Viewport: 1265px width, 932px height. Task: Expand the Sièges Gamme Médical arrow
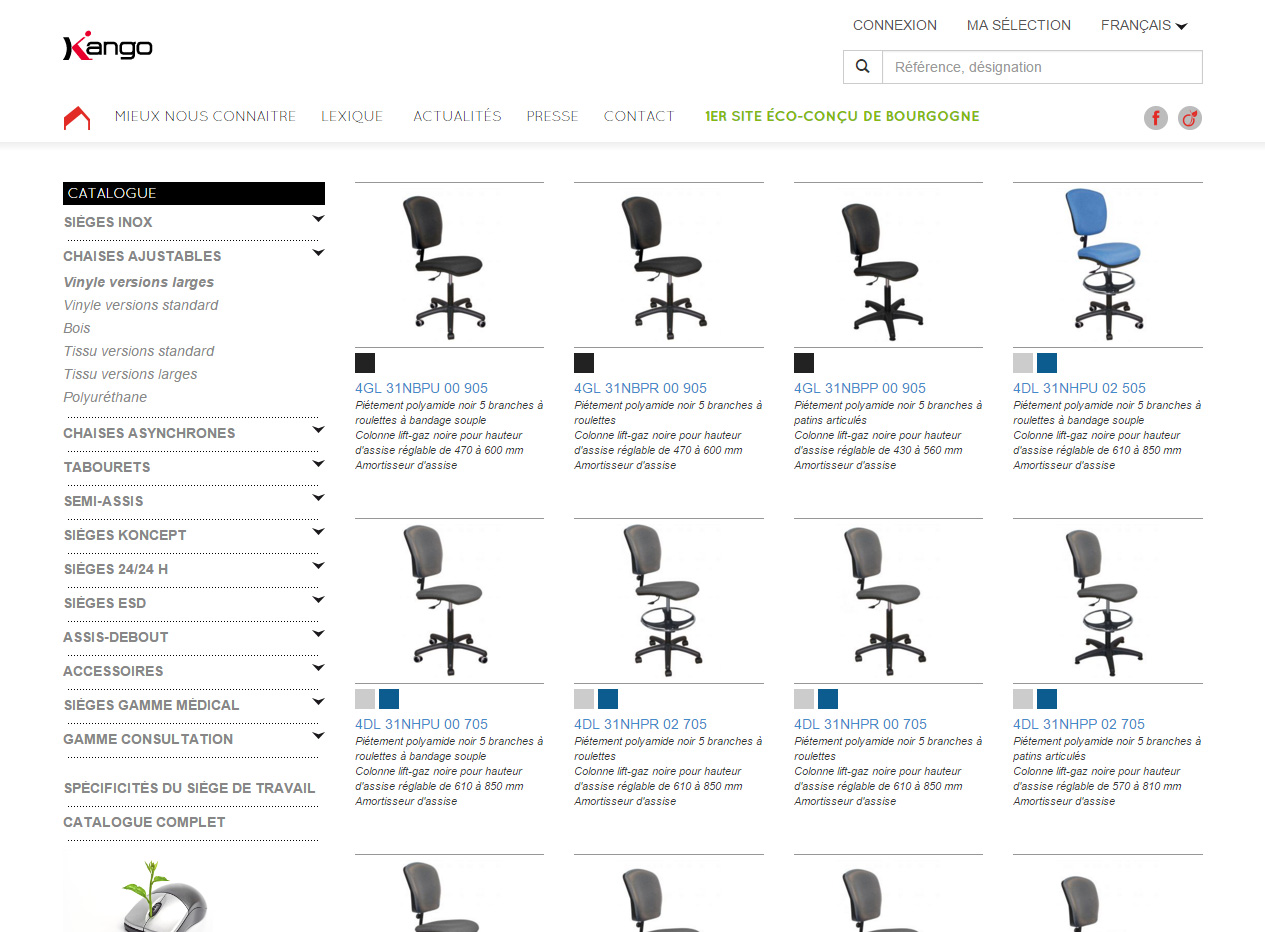click(318, 701)
